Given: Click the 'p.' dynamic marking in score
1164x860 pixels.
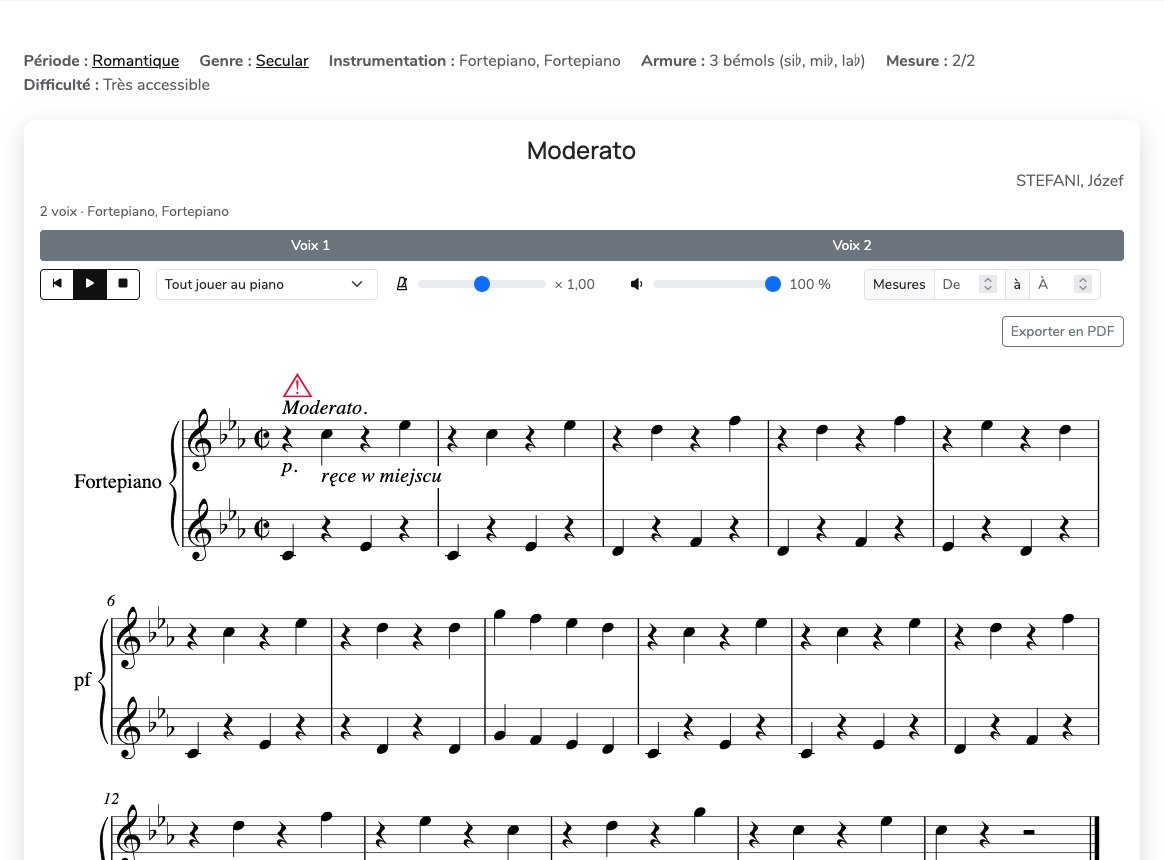Looking at the screenshot, I should tap(290, 468).
